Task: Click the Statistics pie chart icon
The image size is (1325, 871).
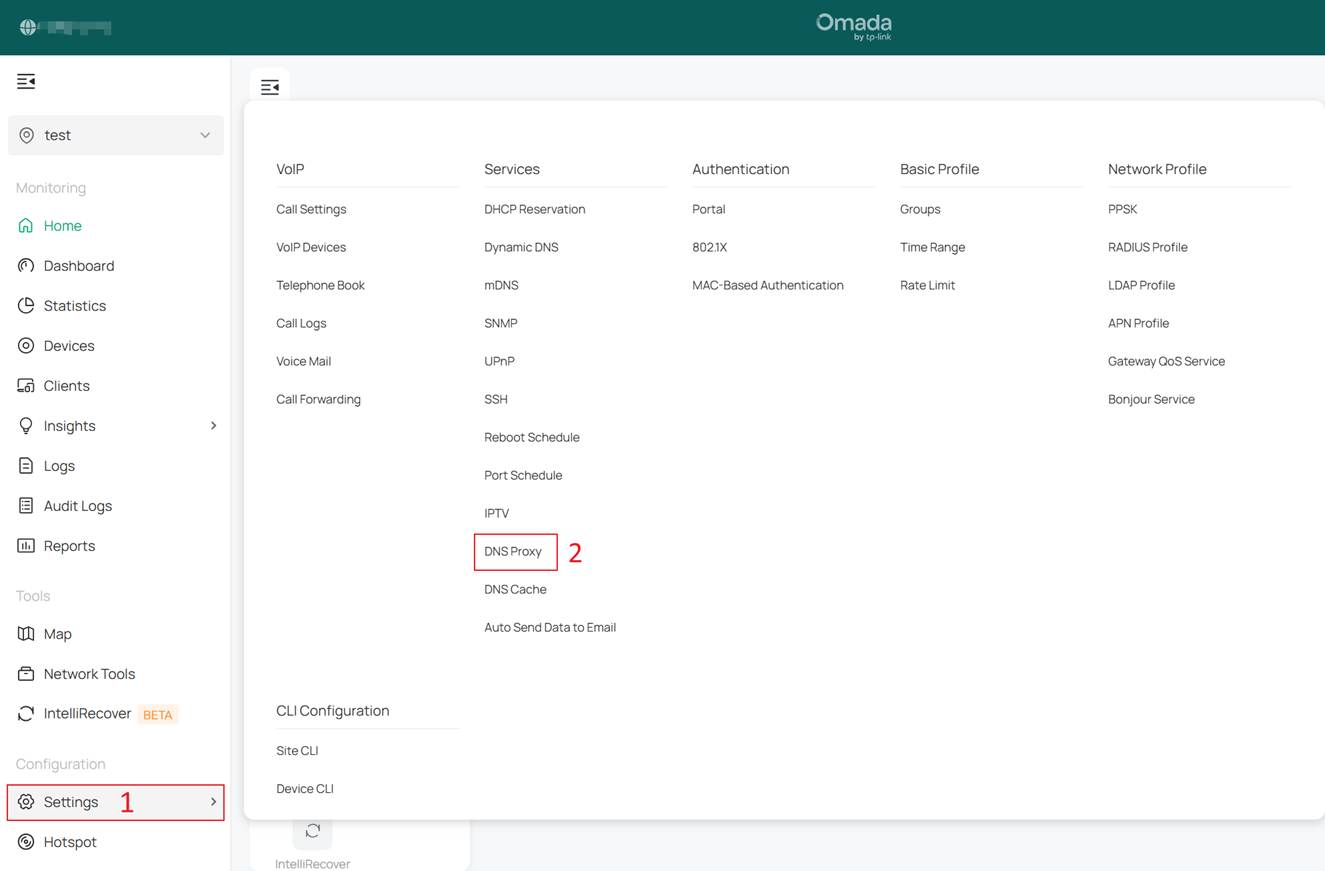Action: [x=26, y=306]
